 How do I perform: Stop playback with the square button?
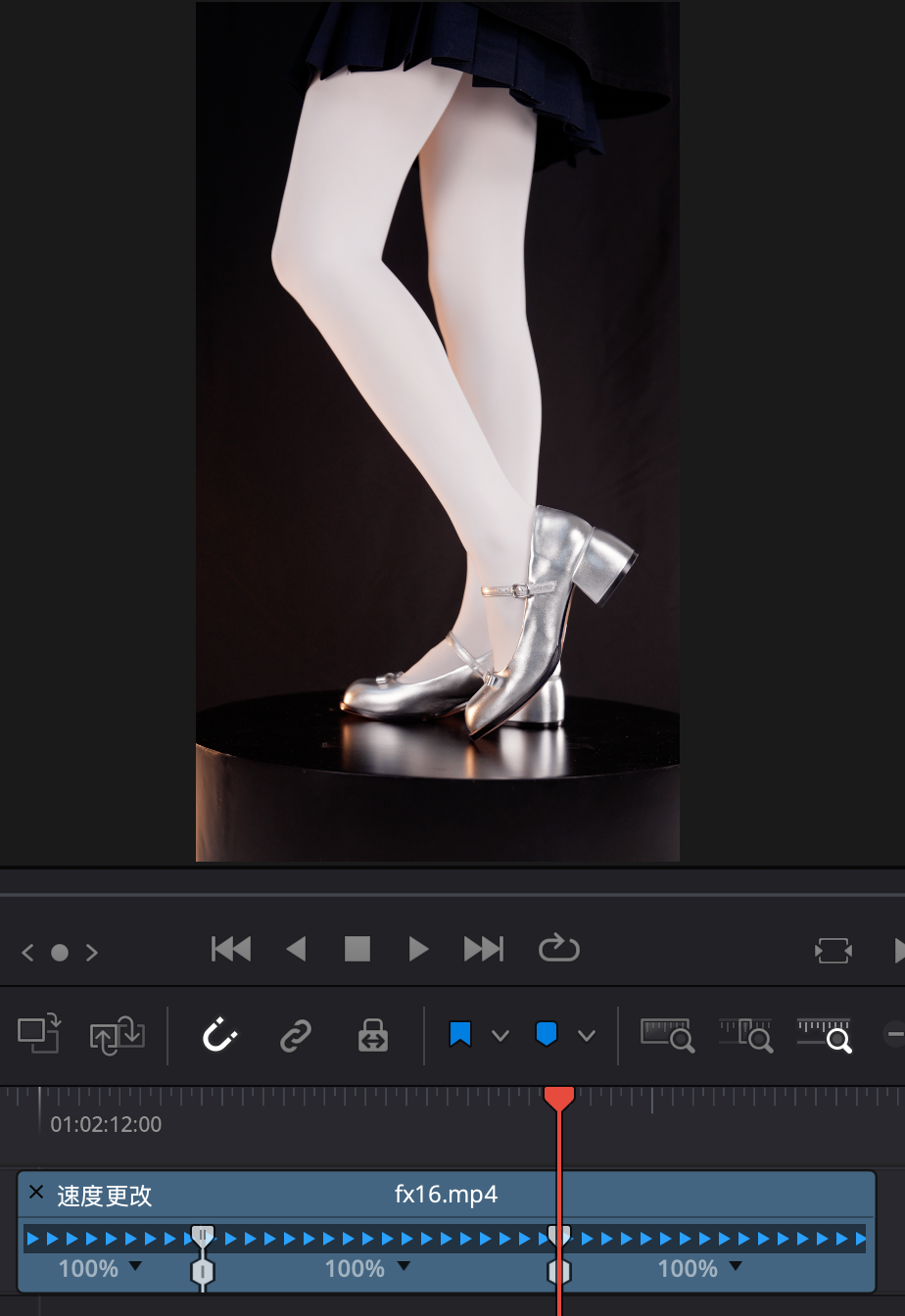(357, 949)
